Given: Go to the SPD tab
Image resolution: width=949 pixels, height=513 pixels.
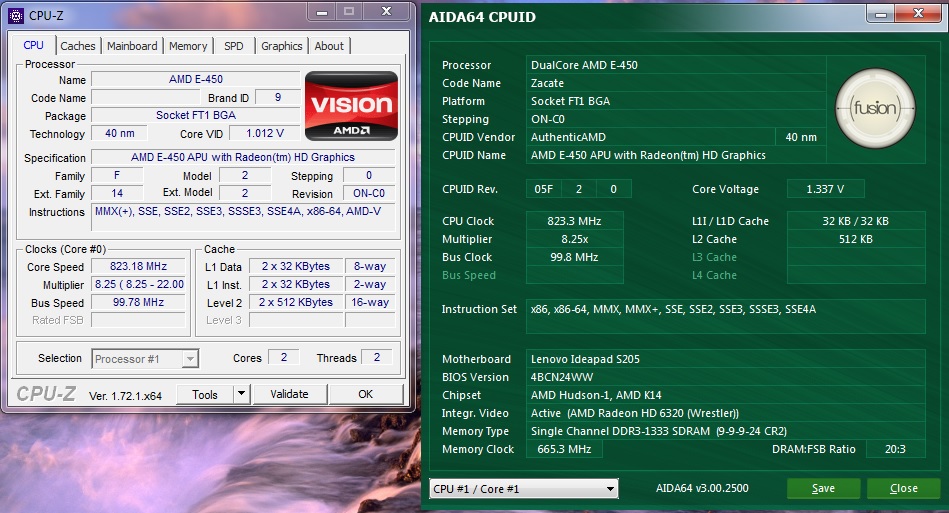Looking at the screenshot, I should [x=234, y=46].
